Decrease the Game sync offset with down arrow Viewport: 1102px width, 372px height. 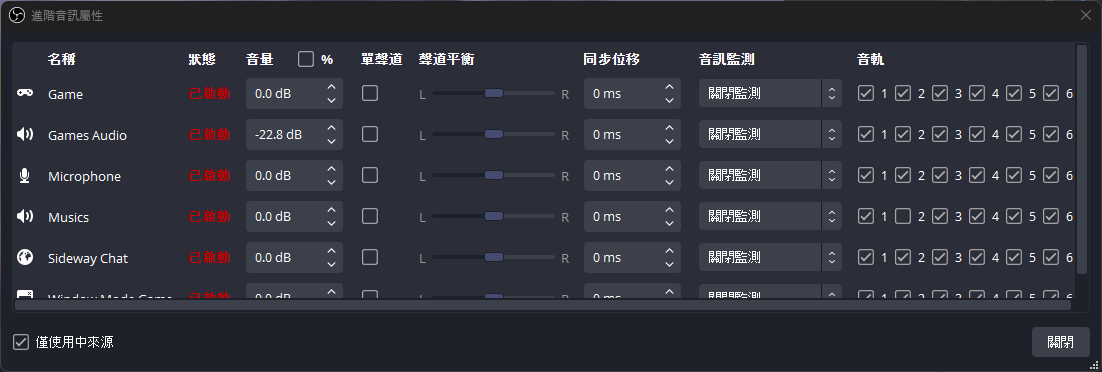669,100
